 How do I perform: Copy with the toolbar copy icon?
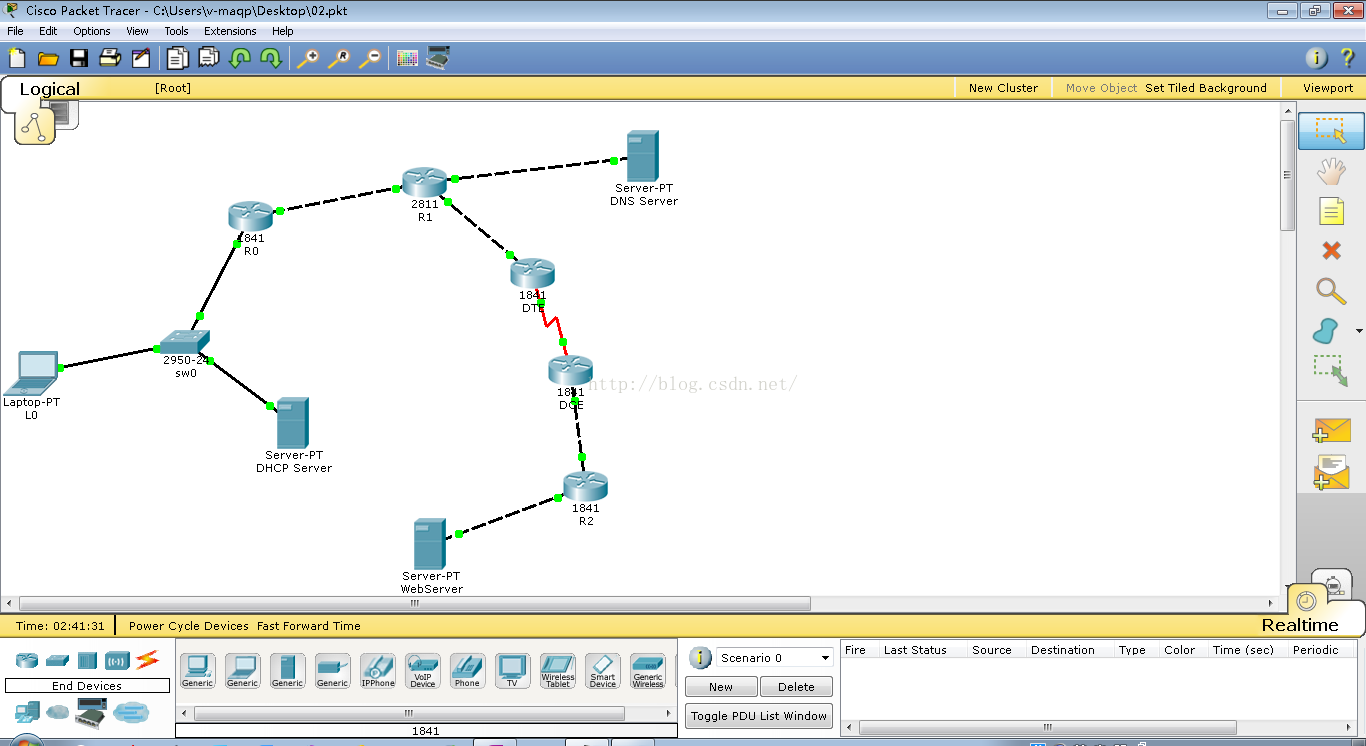[178, 58]
